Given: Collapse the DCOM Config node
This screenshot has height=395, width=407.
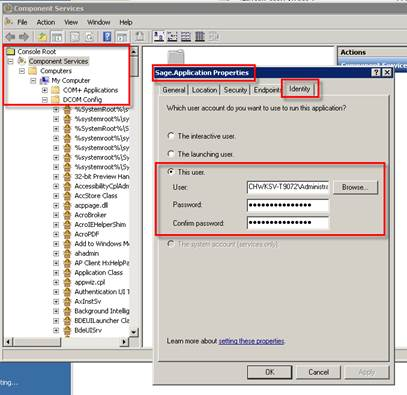Looking at the screenshot, I should coord(45,100).
